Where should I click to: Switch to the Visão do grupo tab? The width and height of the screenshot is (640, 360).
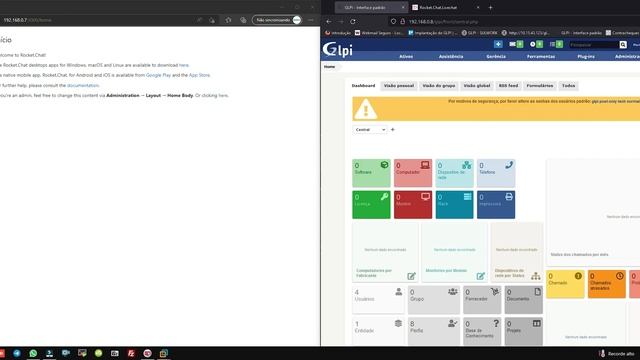(x=439, y=86)
